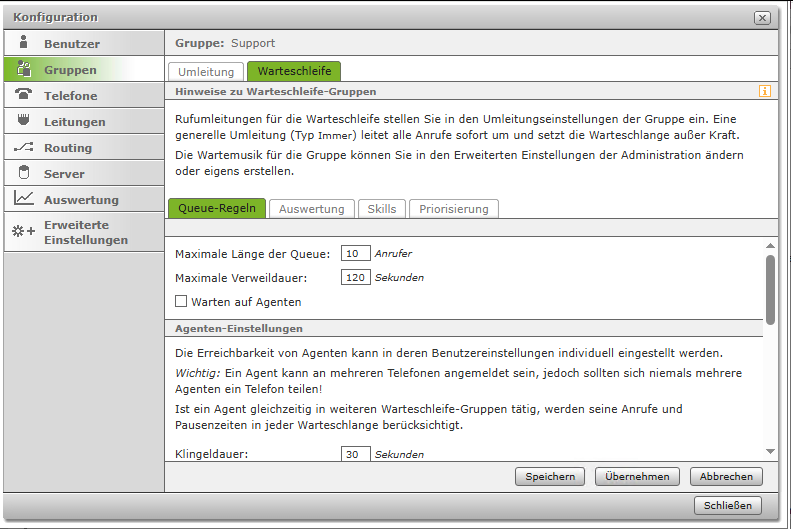Click the Benutzer person icon
The height and width of the screenshot is (529, 793).
pos(23,43)
